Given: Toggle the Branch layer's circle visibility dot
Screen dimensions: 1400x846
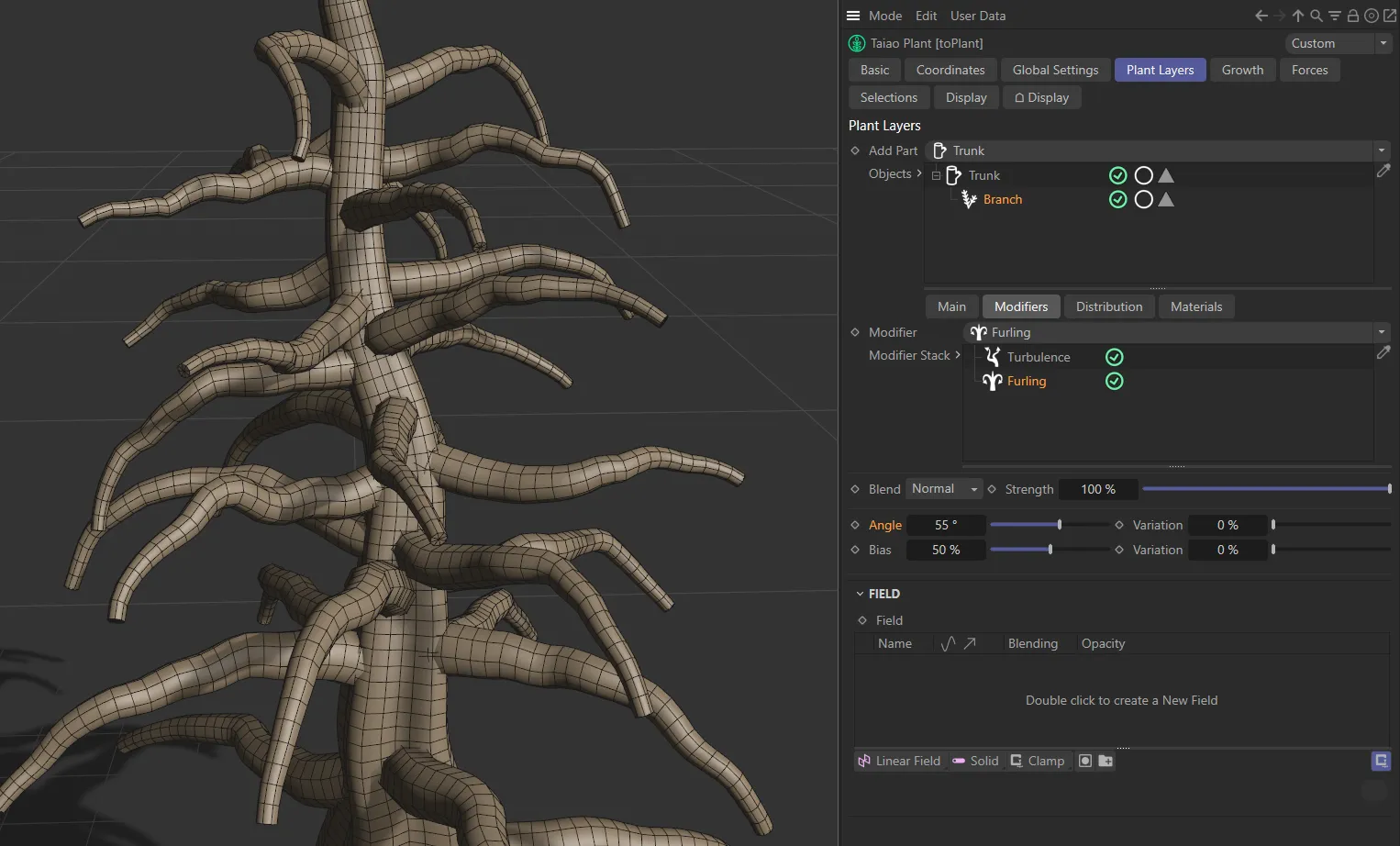Looking at the screenshot, I should coord(1144,199).
